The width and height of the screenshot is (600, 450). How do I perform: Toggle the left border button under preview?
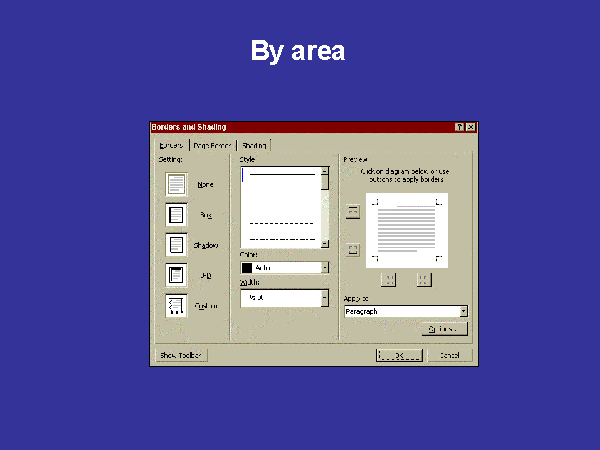(391, 280)
